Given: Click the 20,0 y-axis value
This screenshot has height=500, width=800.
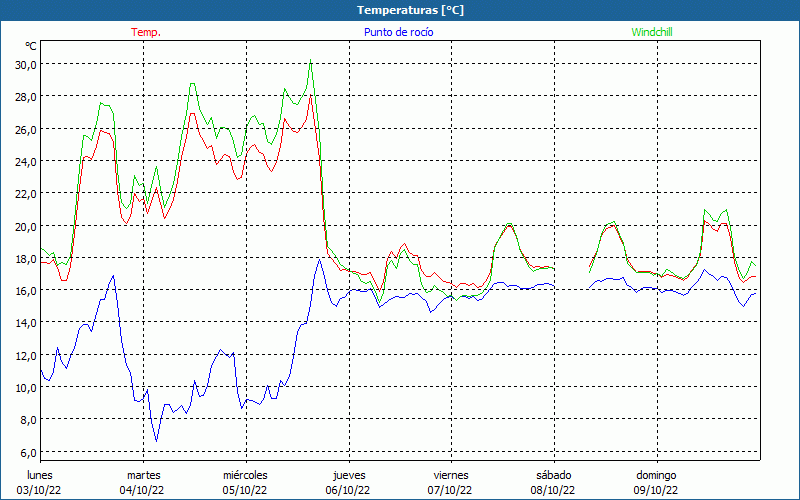Looking at the screenshot, I should tap(26, 226).
